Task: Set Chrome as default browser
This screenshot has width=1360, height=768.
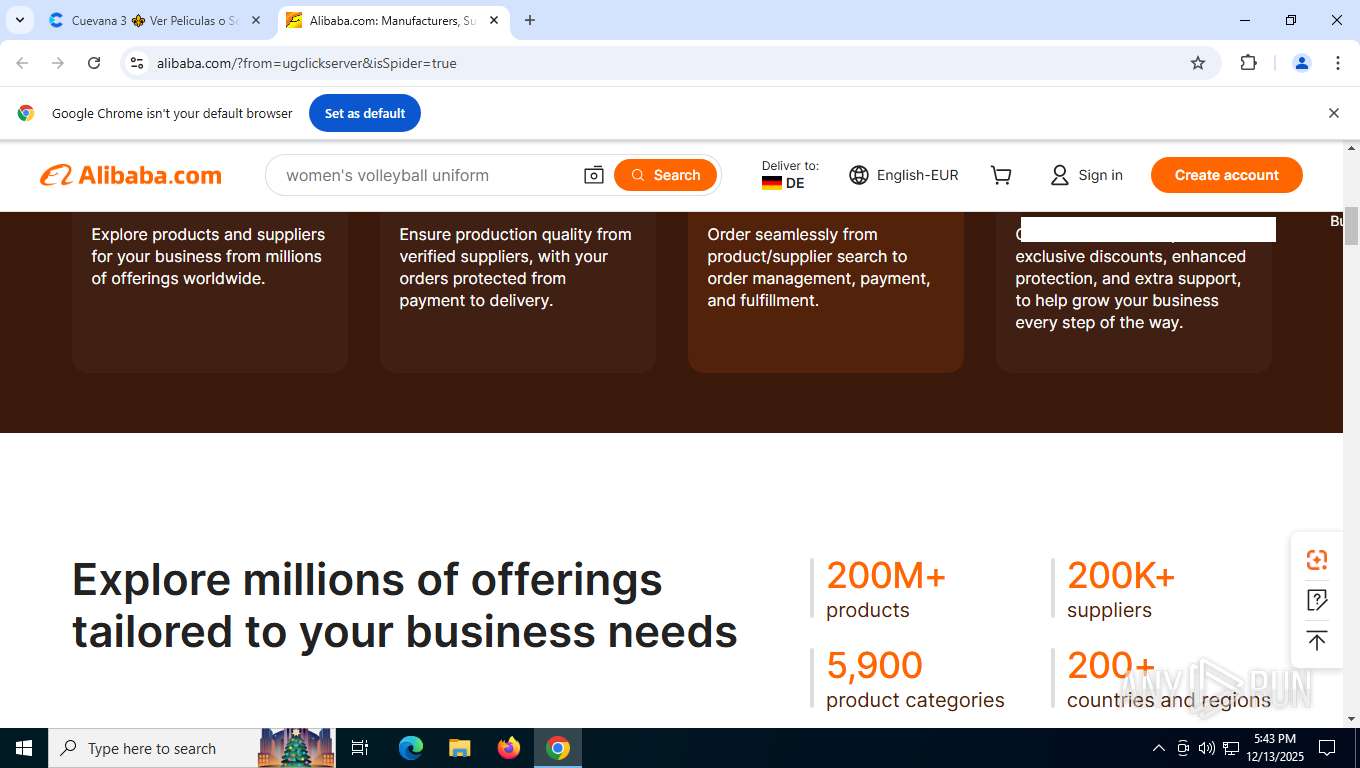Action: (x=365, y=113)
